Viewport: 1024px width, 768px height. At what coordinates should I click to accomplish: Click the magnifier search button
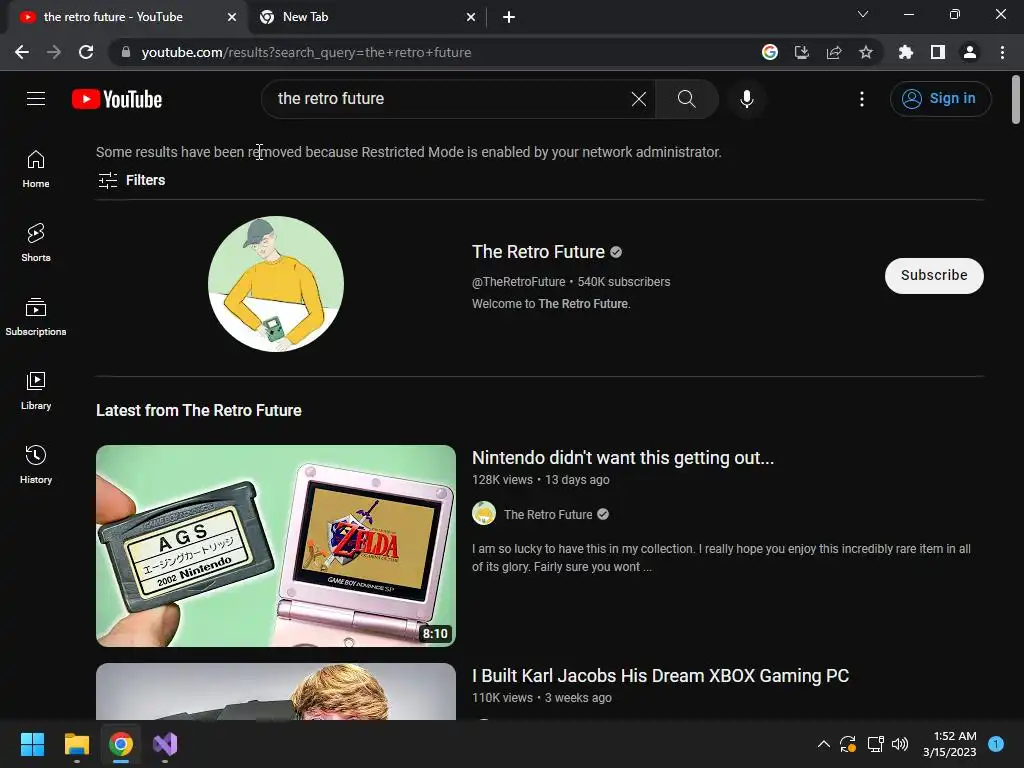tap(686, 99)
